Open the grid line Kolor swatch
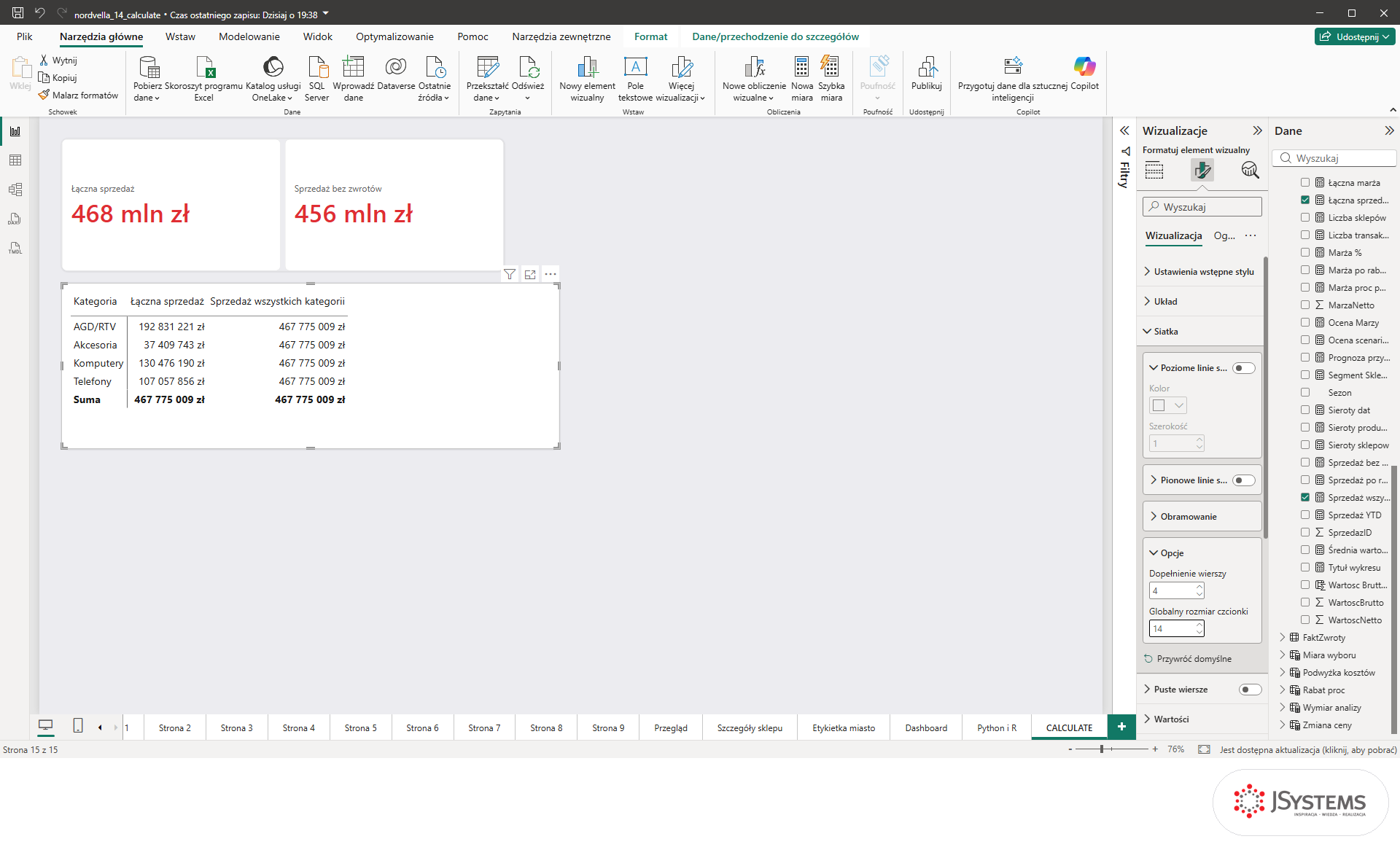Viewport: 1400px width, 847px height. (1168, 405)
